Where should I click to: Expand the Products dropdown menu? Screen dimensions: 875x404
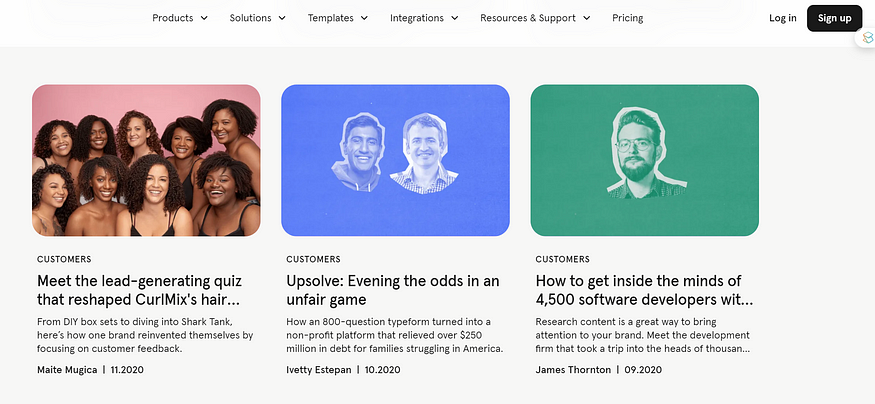click(x=180, y=18)
